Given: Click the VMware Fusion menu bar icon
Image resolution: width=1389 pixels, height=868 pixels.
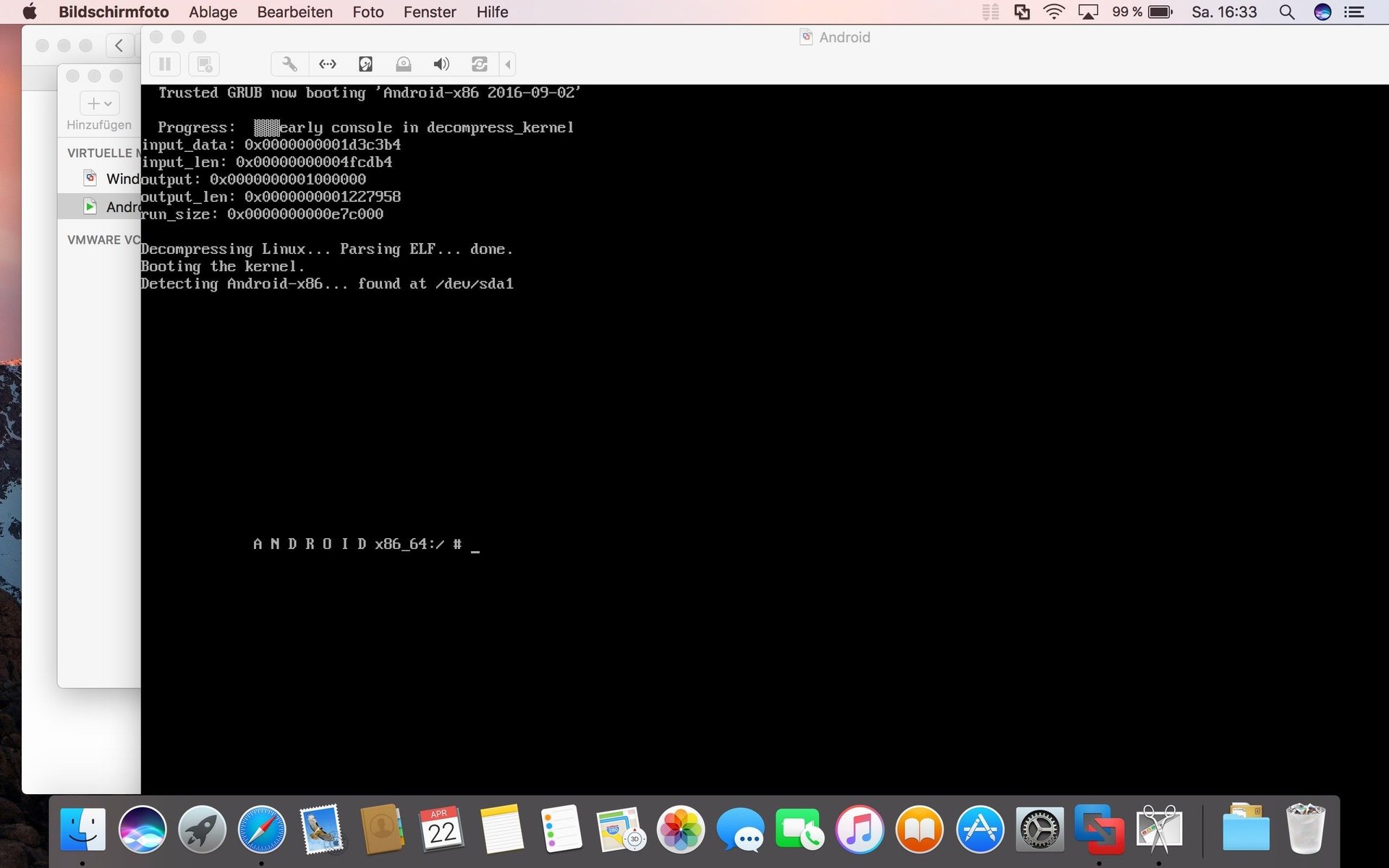Looking at the screenshot, I should 1021,12.
